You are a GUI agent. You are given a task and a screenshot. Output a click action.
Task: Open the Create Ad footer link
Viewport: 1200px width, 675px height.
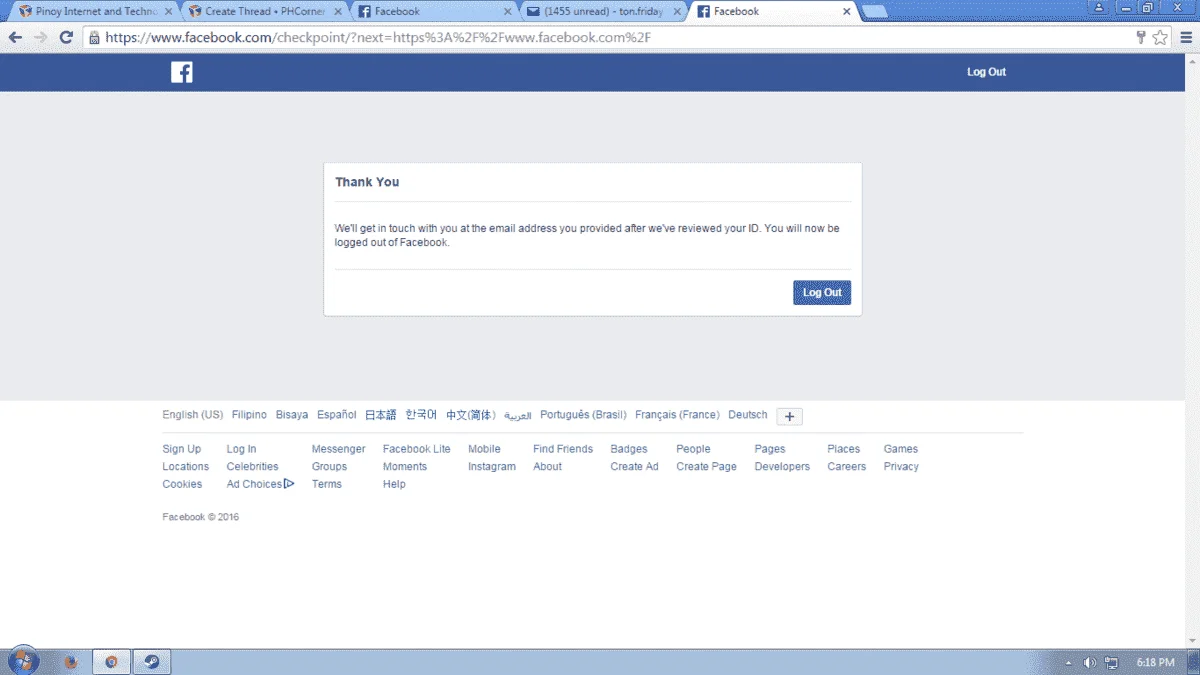(x=634, y=467)
